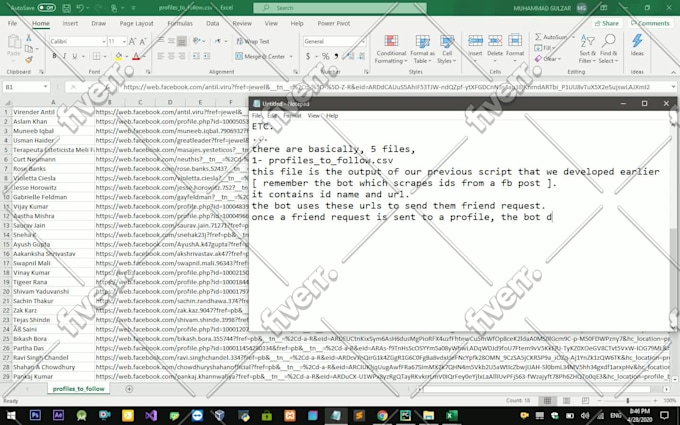Click the Cut scissors icon in Clipboard group
Image resolution: width=680 pixels, height=425 pixels.
[29, 38]
